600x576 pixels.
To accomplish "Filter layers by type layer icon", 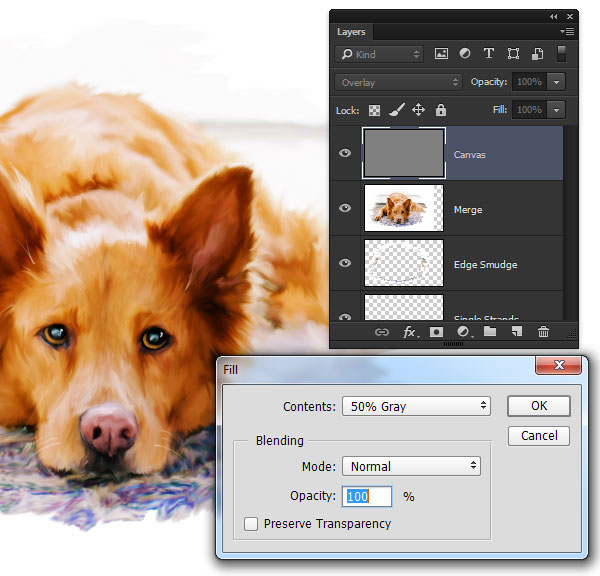I will pos(489,54).
